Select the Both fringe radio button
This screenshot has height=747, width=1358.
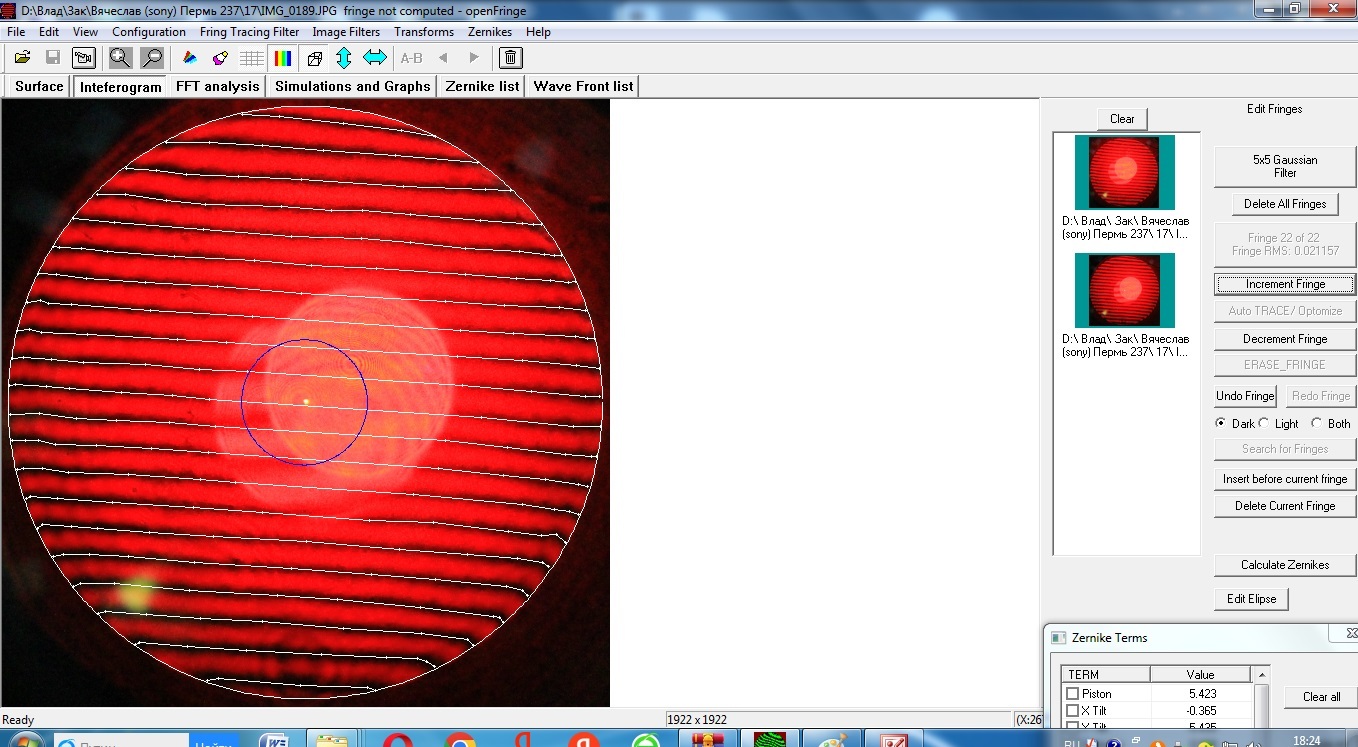(x=1316, y=424)
